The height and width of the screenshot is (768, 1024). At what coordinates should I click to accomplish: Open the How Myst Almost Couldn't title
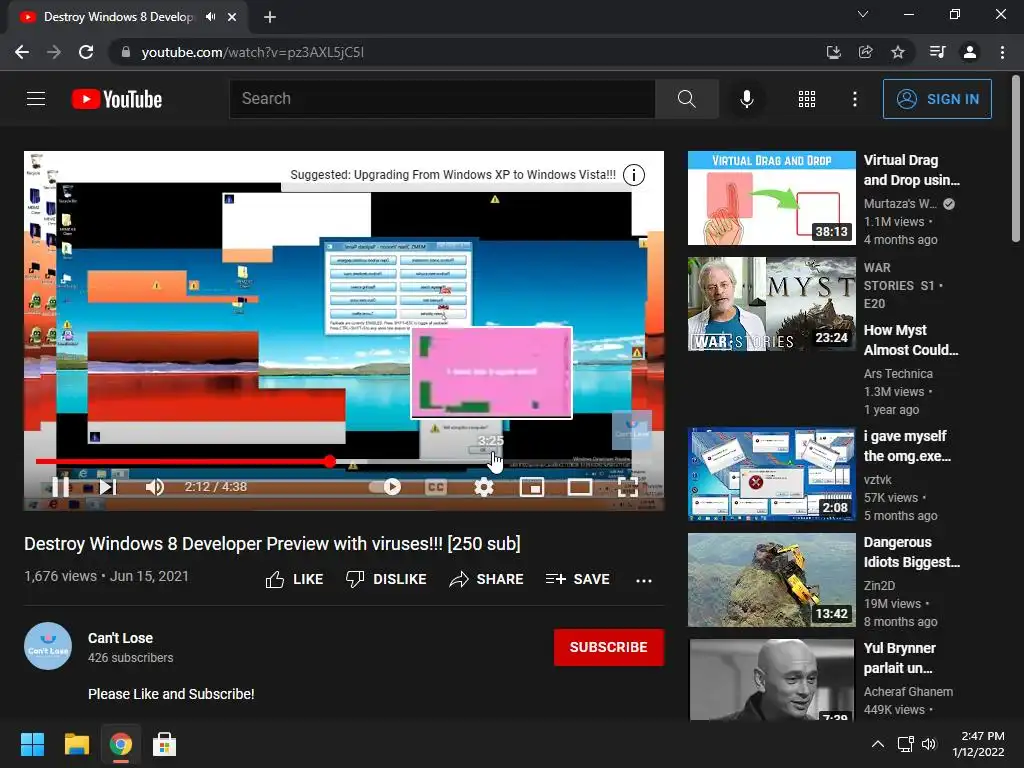(911, 340)
